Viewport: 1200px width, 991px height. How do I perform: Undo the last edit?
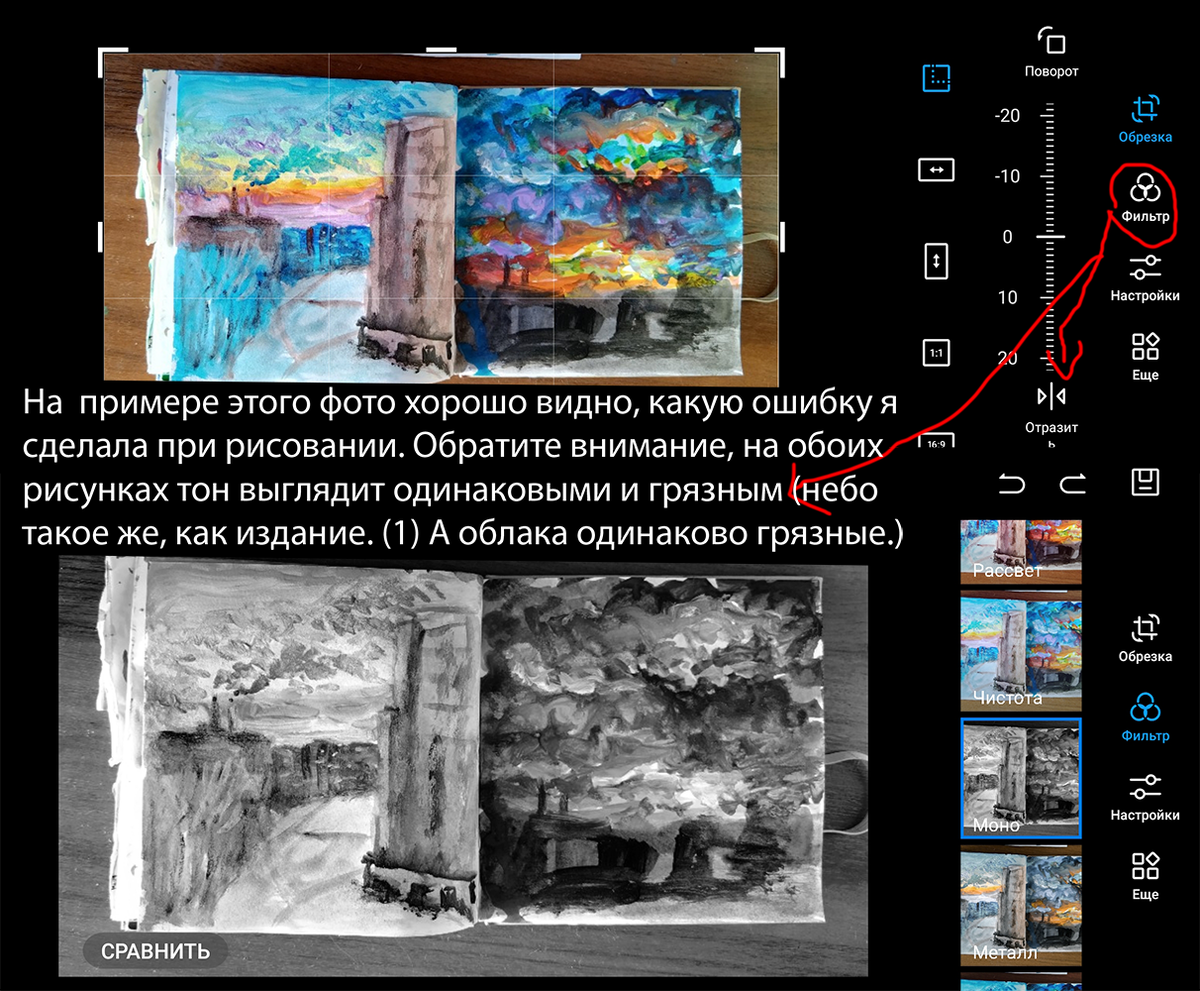pos(1013,483)
